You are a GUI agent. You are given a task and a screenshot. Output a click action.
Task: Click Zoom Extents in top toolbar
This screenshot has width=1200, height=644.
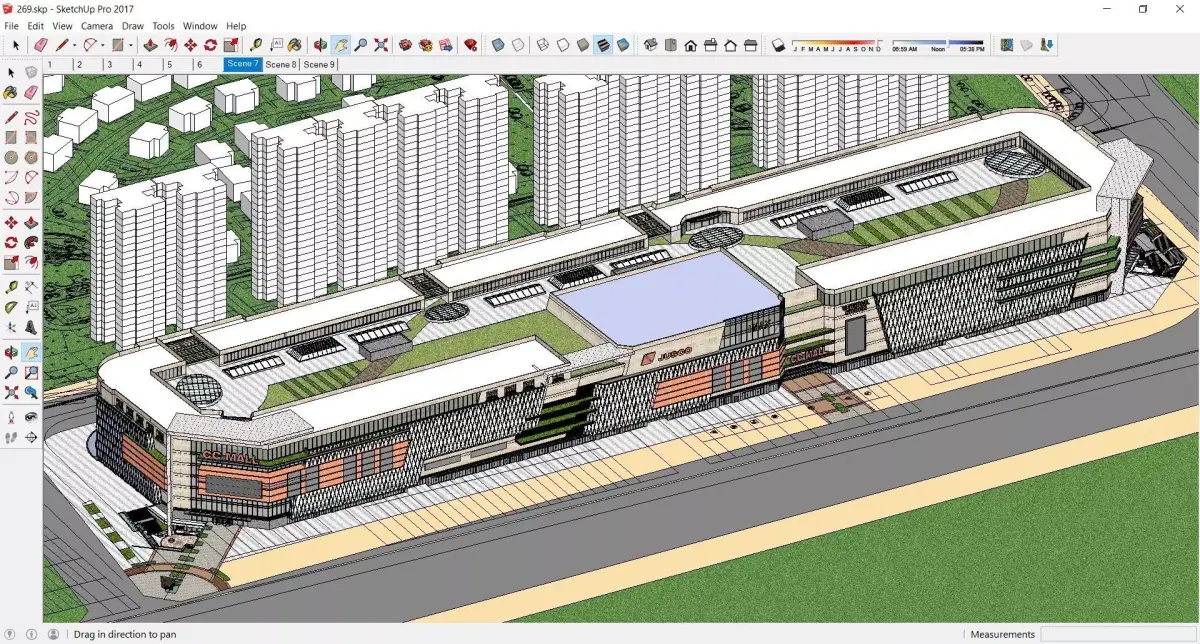click(x=381, y=45)
